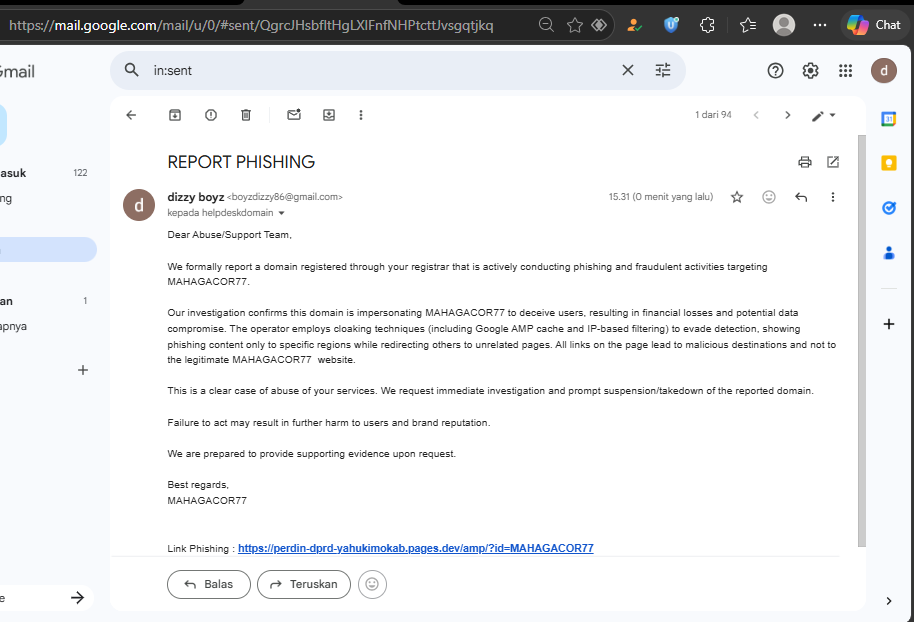Open the browser favorites list icon
This screenshot has height=622, width=914.
[x=747, y=25]
